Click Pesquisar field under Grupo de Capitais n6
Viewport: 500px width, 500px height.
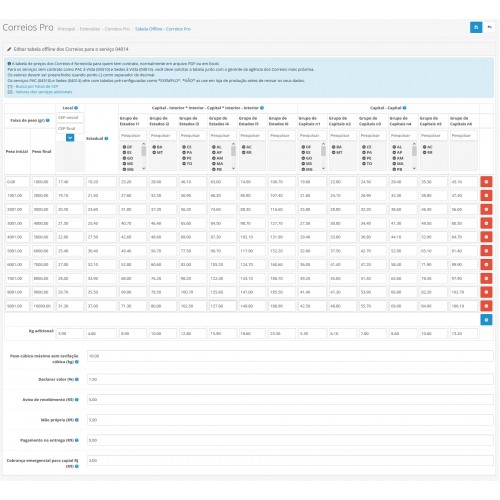point(464,136)
